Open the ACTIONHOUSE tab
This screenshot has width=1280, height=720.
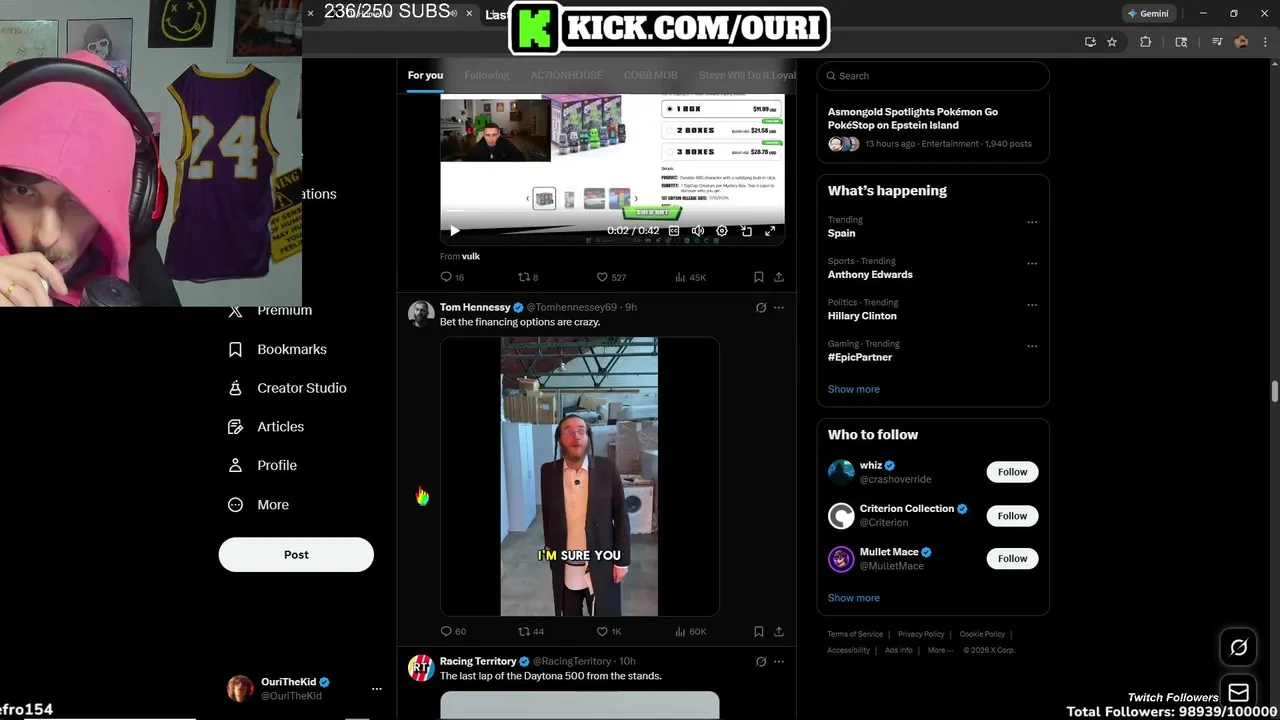(566, 75)
